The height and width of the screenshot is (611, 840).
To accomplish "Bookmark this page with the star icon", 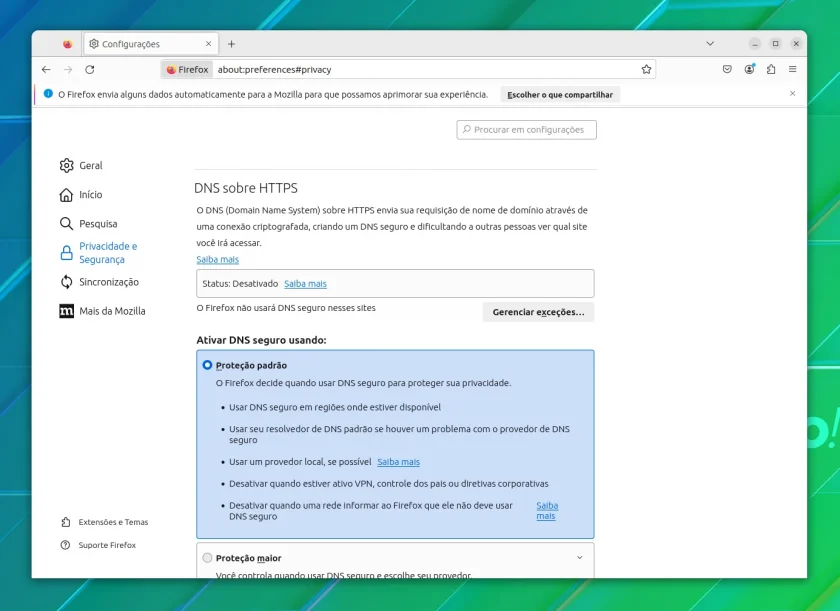I will [646, 70].
